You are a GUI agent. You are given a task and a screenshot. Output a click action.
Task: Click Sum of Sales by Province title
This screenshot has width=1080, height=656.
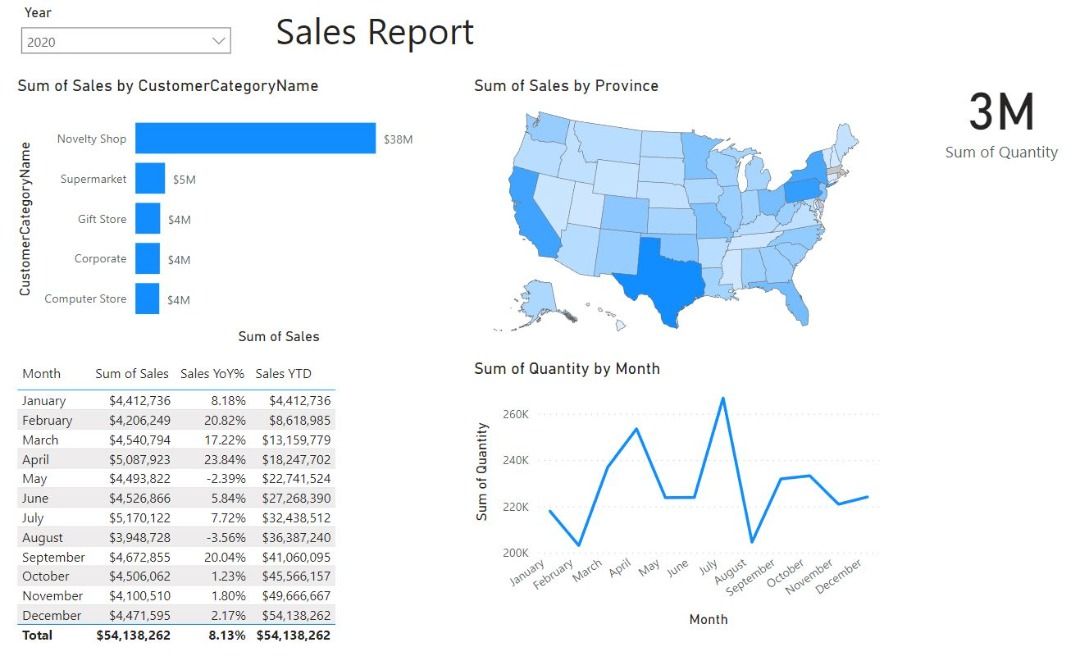[x=566, y=85]
